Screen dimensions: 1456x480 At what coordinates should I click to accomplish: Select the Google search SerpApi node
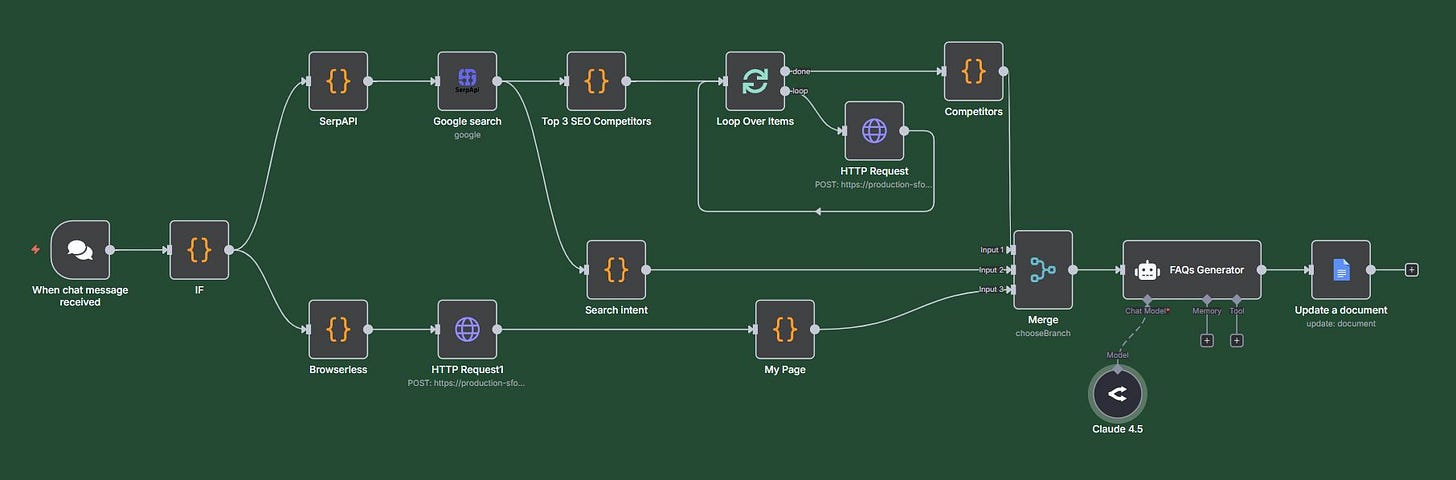coord(467,81)
